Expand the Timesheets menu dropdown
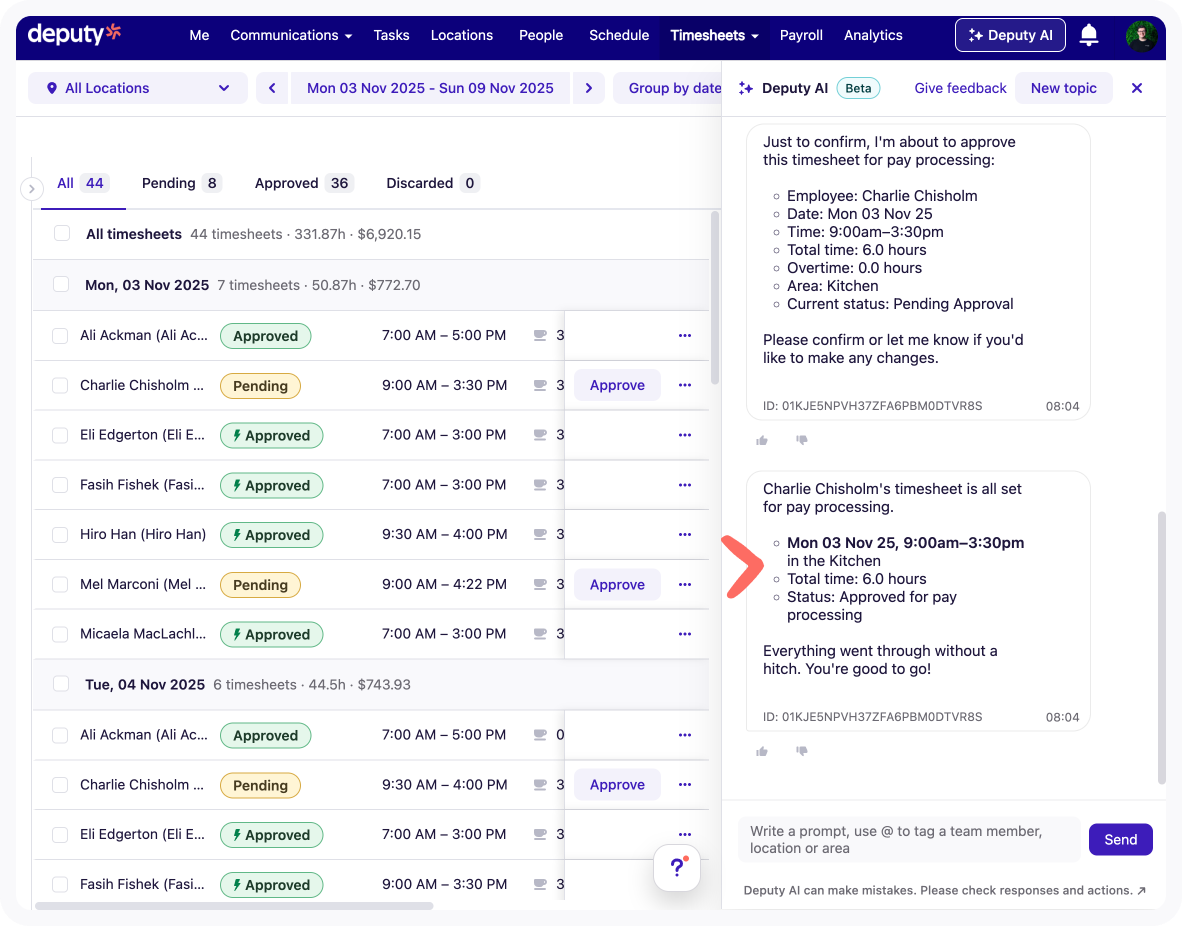 click(x=714, y=35)
